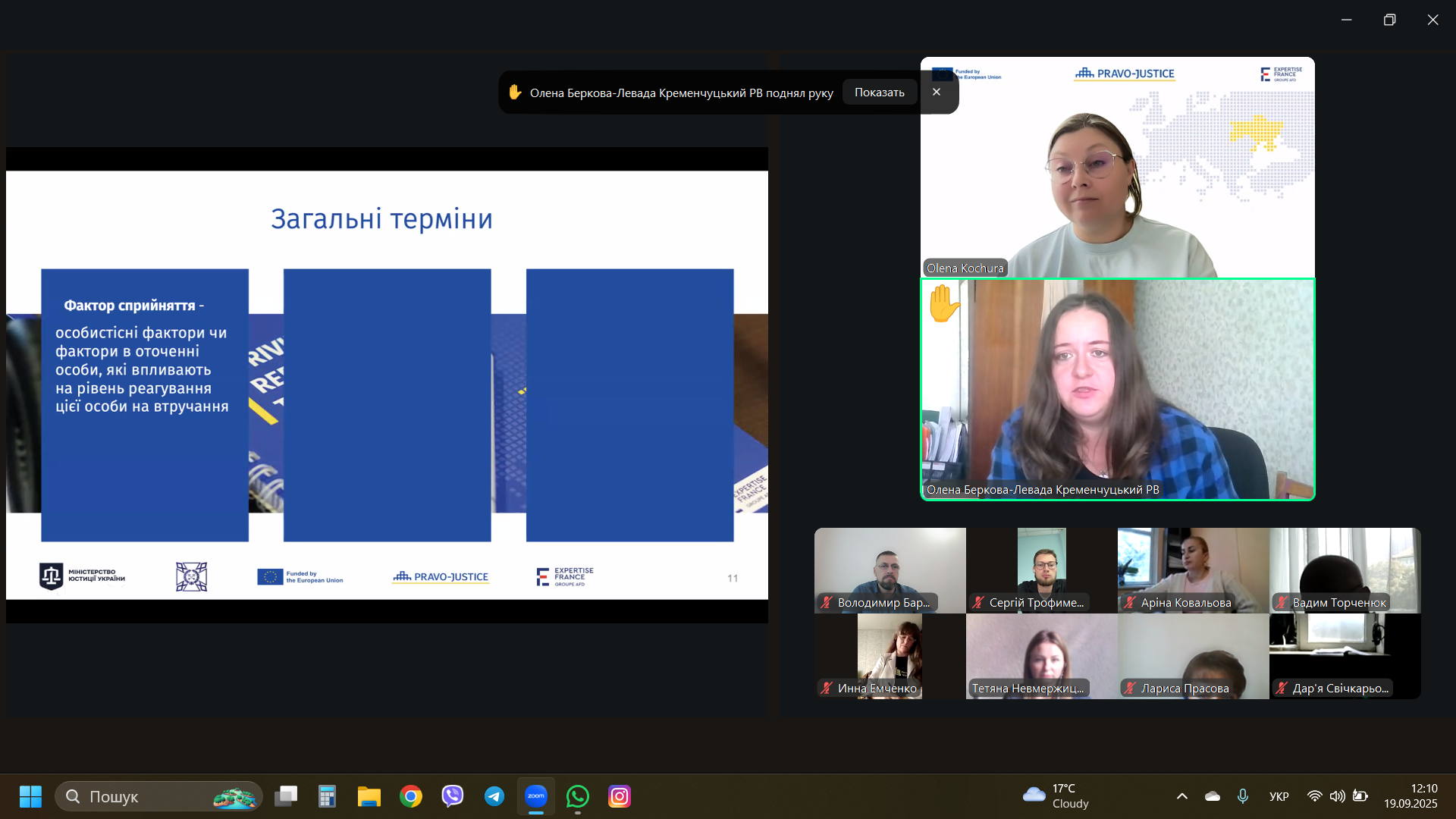
Task: Open Viber from the taskbar
Action: click(x=453, y=796)
